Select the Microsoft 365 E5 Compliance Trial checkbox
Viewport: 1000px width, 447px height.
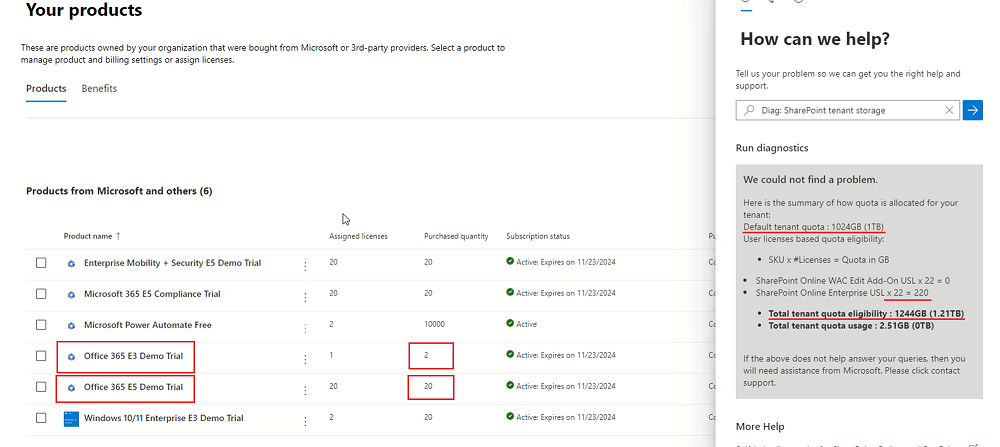41,294
